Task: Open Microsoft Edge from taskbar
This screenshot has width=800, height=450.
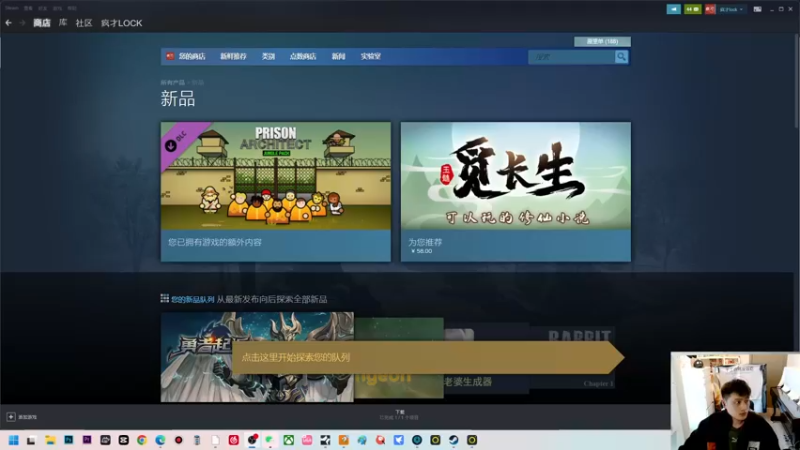Action: tap(160, 440)
